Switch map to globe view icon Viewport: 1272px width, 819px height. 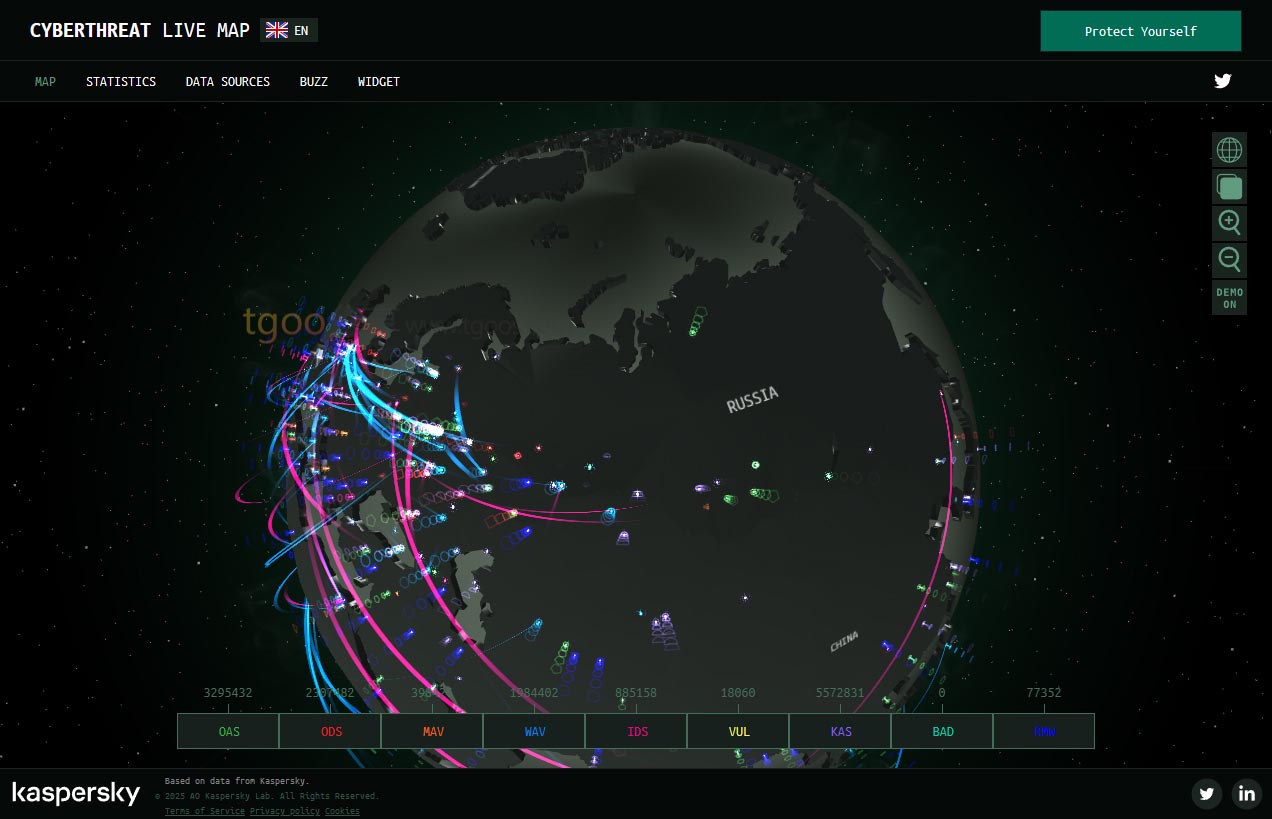pyautogui.click(x=1229, y=150)
